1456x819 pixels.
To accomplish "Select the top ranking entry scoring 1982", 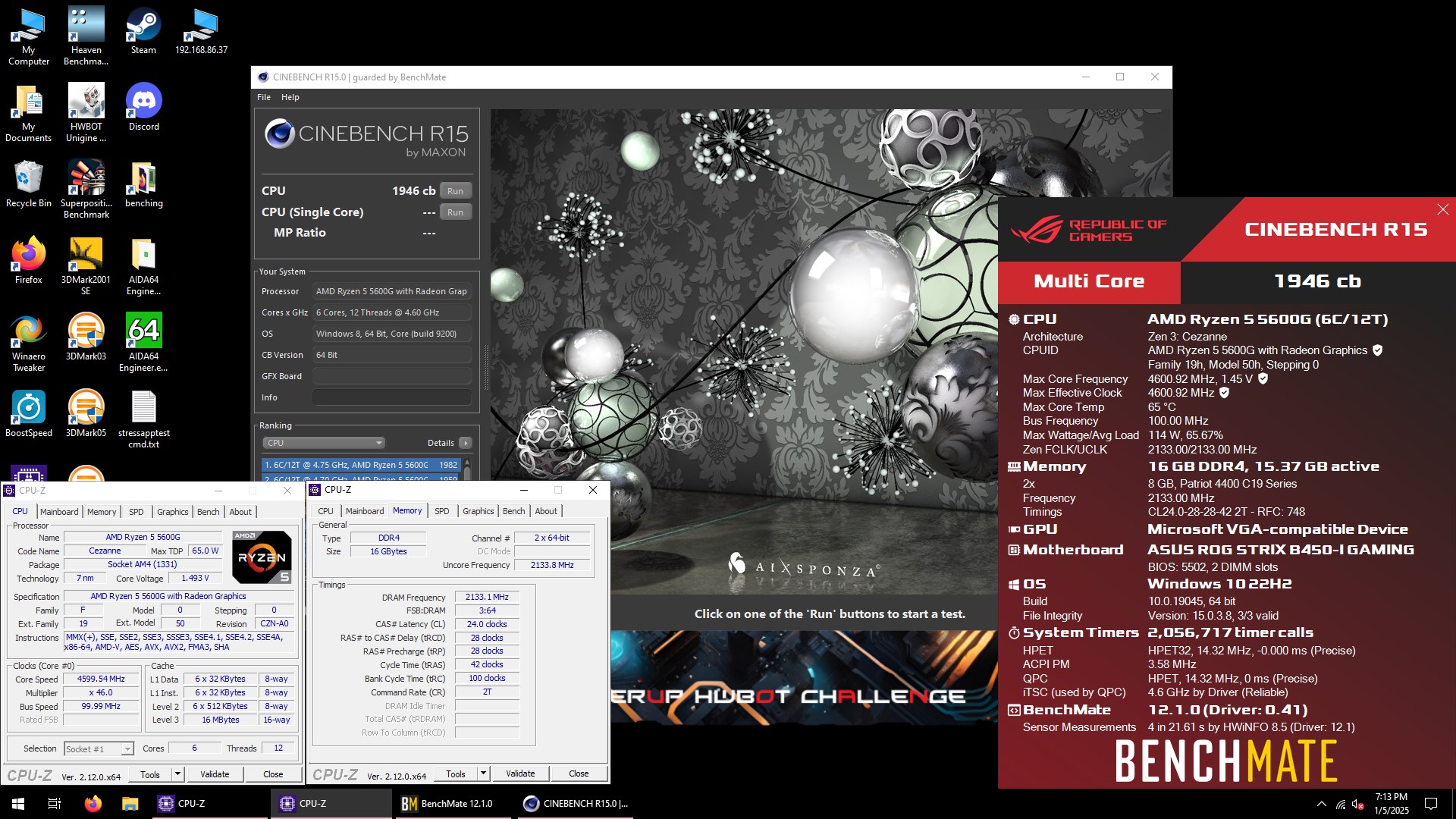I will point(361,465).
